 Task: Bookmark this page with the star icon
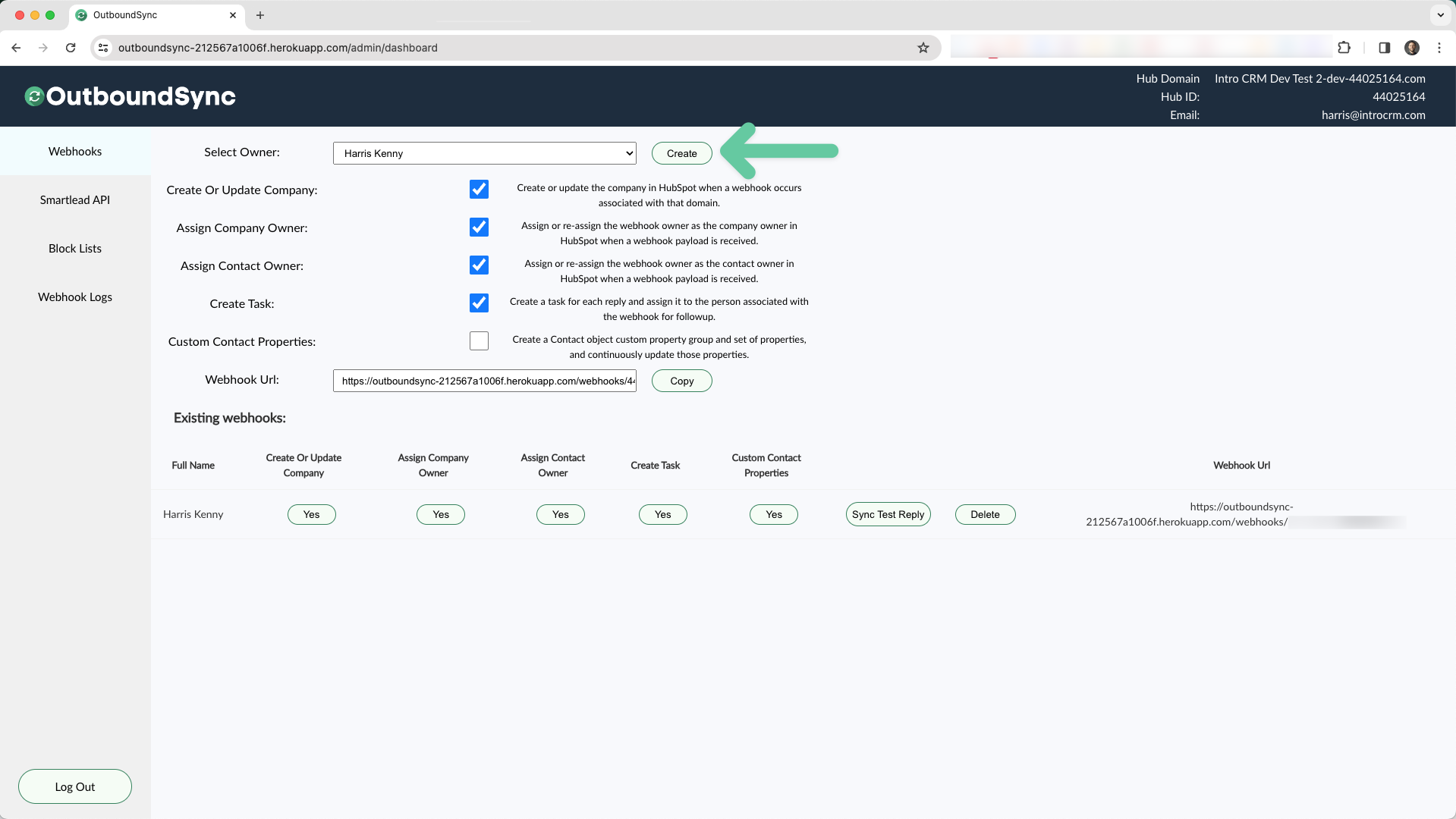[923, 48]
